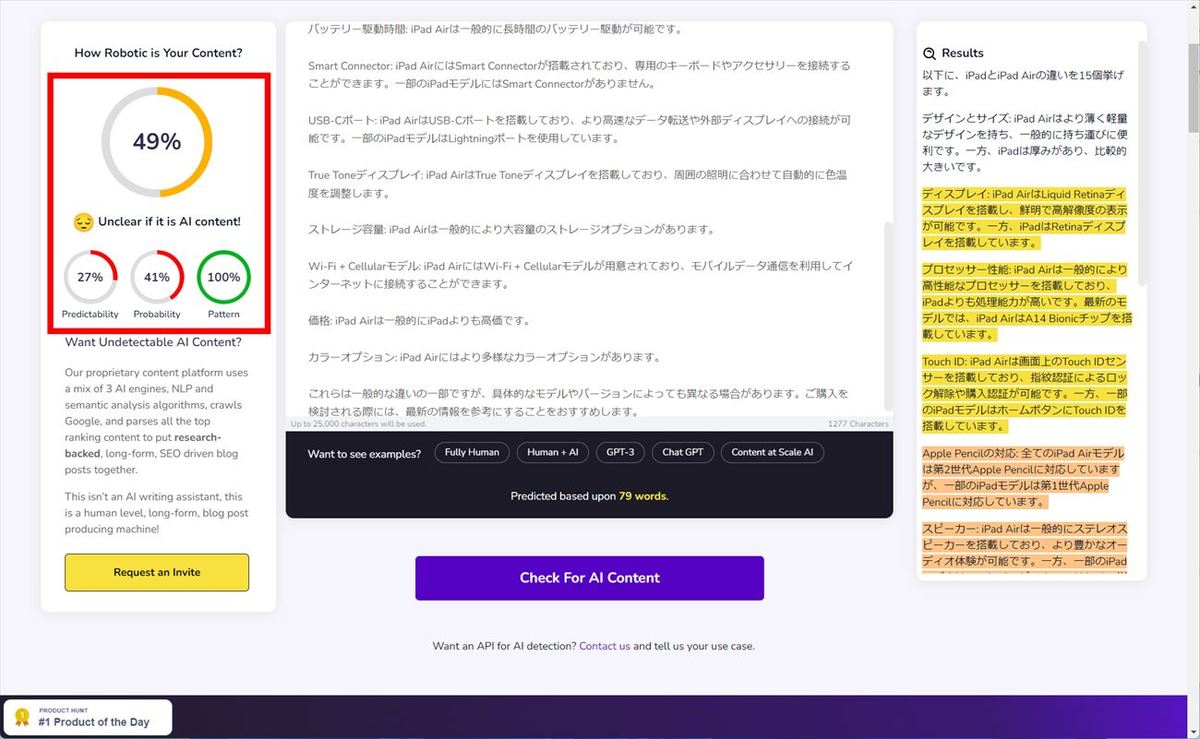This screenshot has height=739, width=1200.
Task: Click the 'USB-Cポート' line in text area
Action: point(579,129)
